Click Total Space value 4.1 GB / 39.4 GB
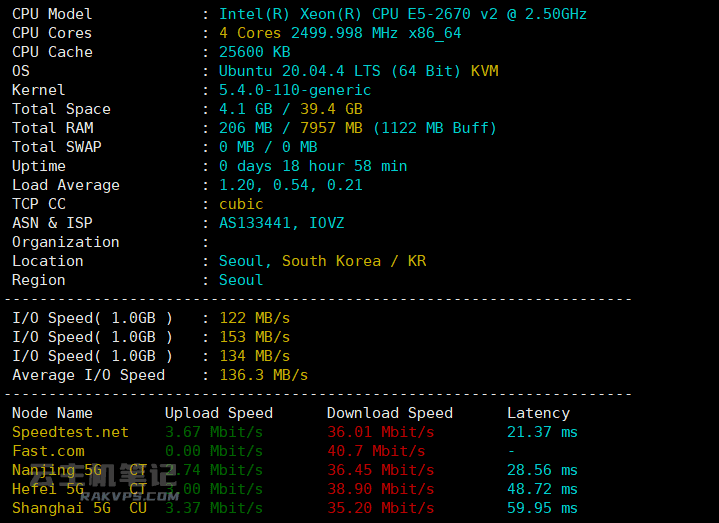Screen dimensions: 719x523 coord(291,109)
